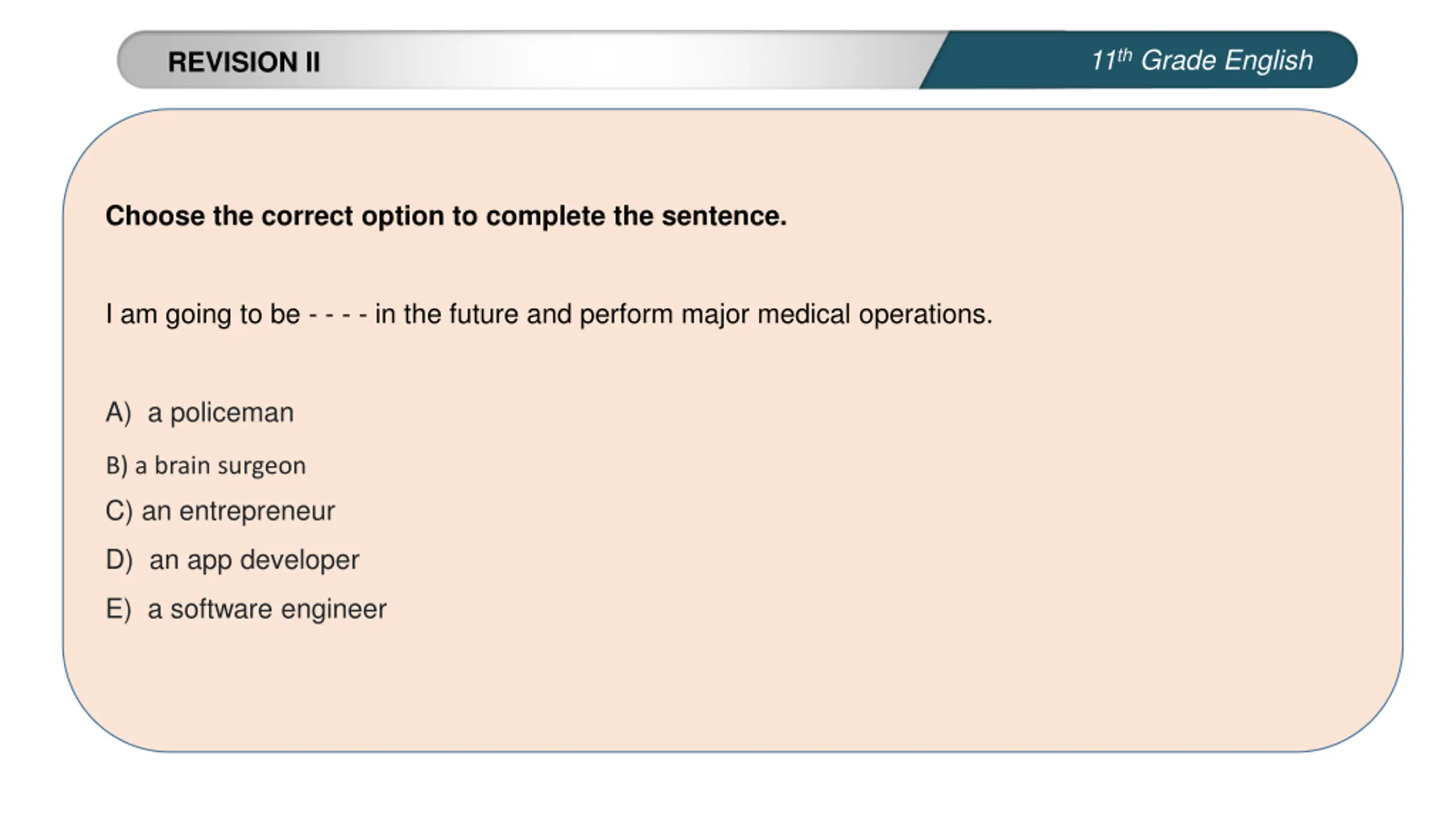Screen dimensions: 1456x819
Task: Click the "A)" option letter
Action: (x=118, y=412)
